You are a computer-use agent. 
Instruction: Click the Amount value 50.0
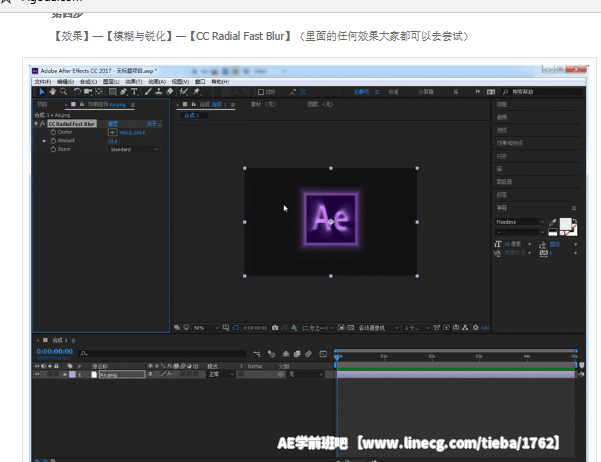pyautogui.click(x=113, y=141)
